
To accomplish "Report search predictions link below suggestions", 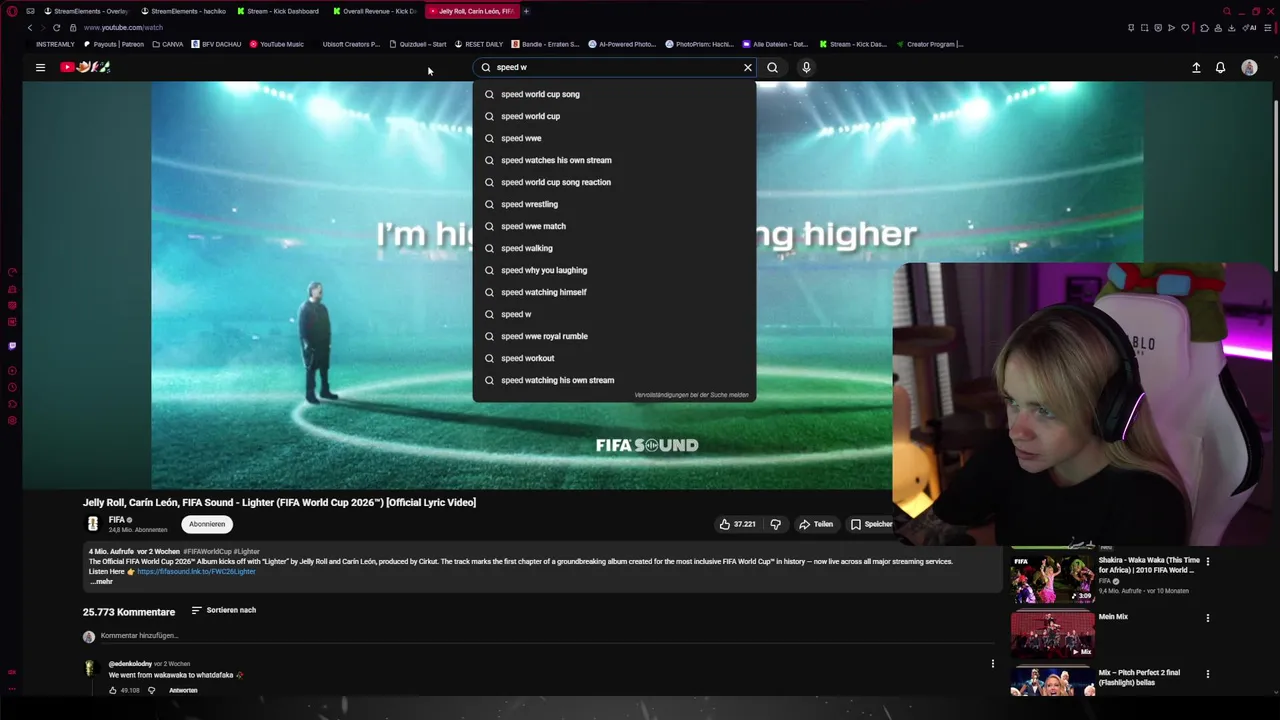I will click(691, 395).
